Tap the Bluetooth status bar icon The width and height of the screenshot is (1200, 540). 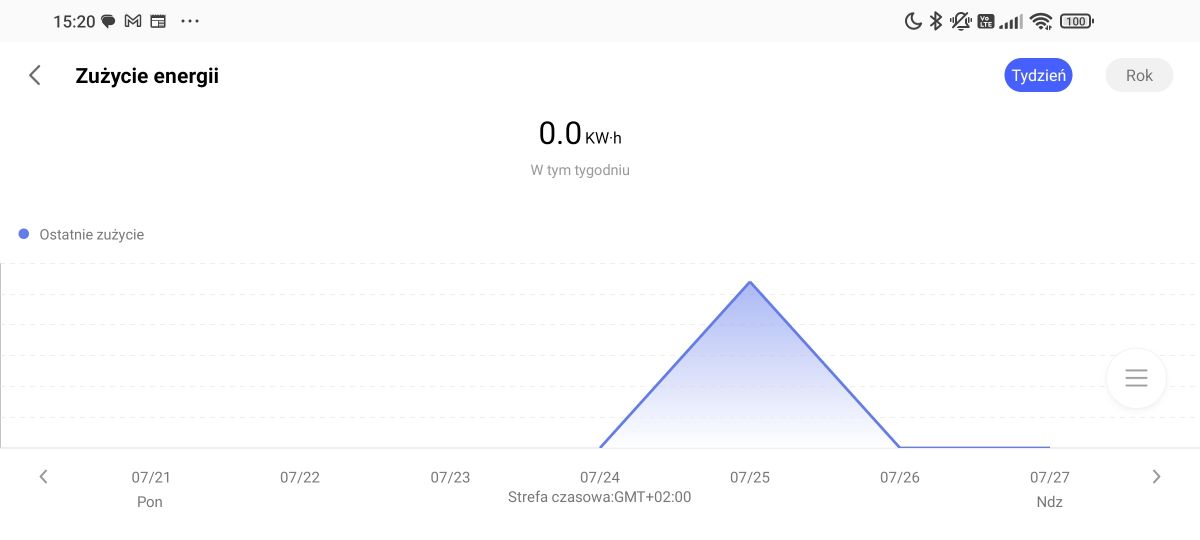coord(936,21)
